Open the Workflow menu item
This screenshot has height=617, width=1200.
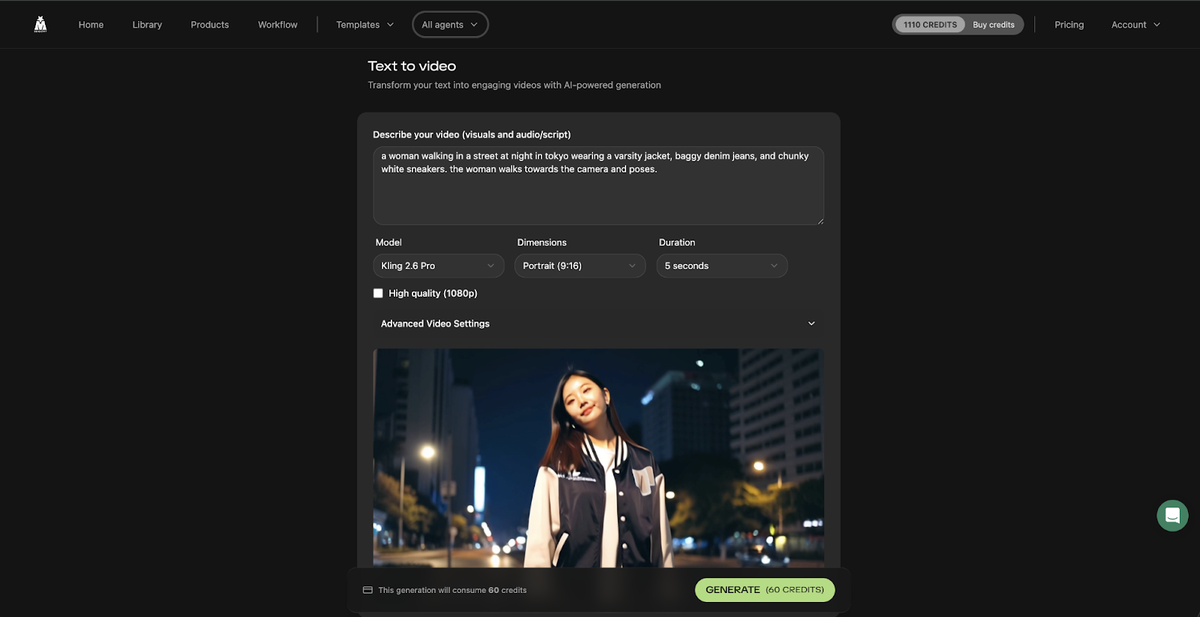click(277, 25)
